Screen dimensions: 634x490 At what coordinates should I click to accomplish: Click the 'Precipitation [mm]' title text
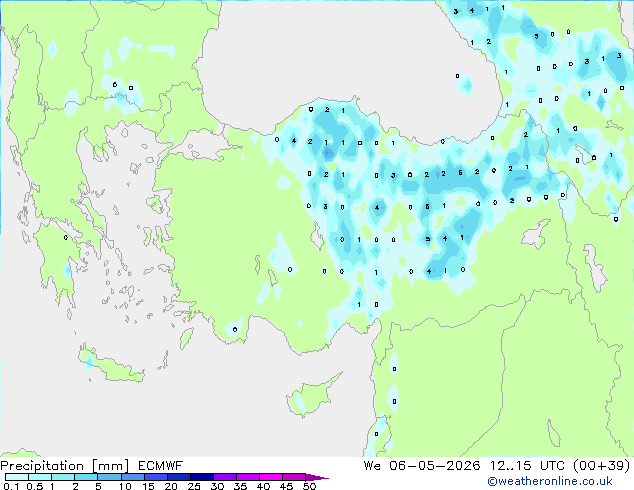(x=64, y=466)
